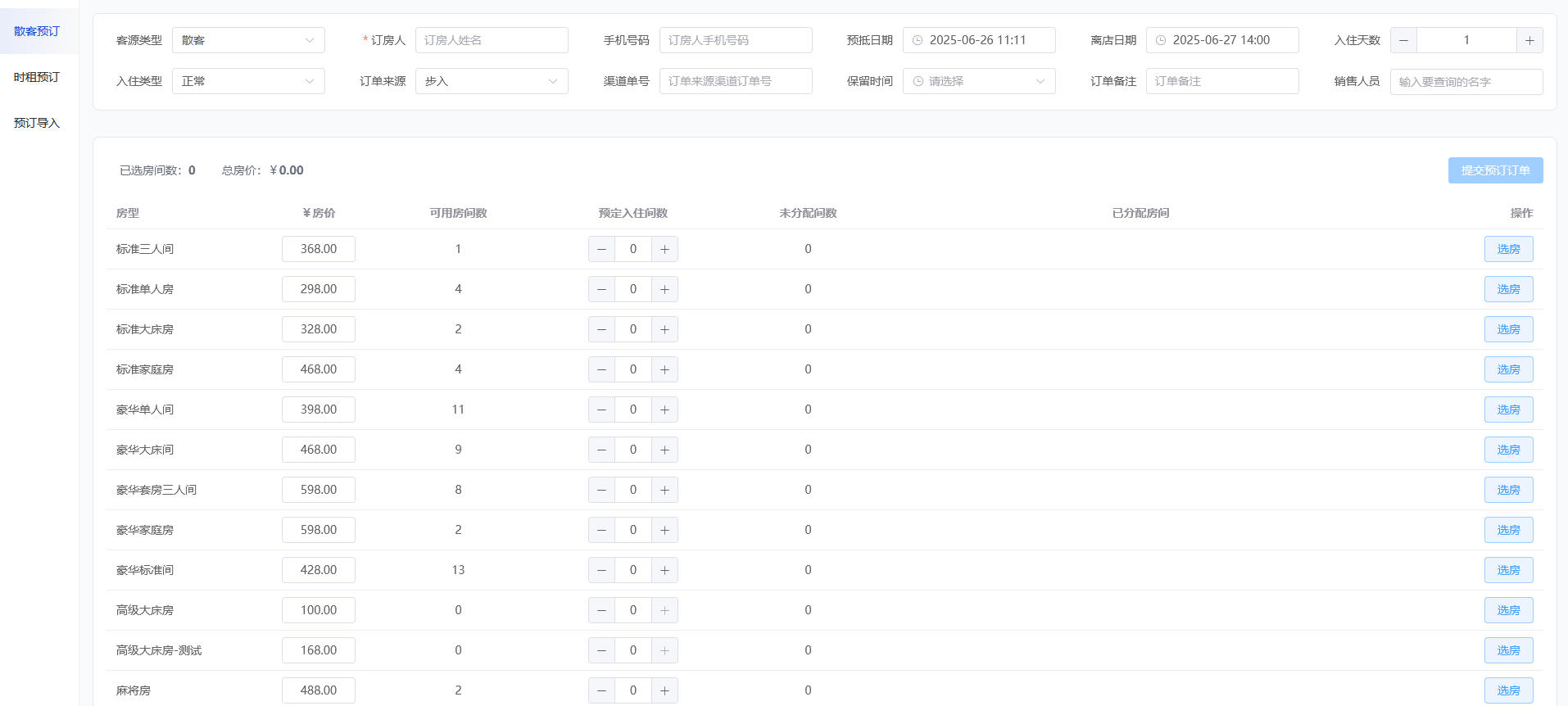Decrease room count for 标准家庭房
The width and height of the screenshot is (1568, 706).
coord(601,369)
